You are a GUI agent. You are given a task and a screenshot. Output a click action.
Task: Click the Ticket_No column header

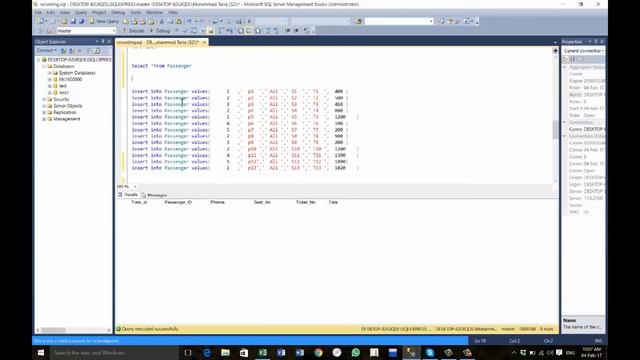click(305, 202)
